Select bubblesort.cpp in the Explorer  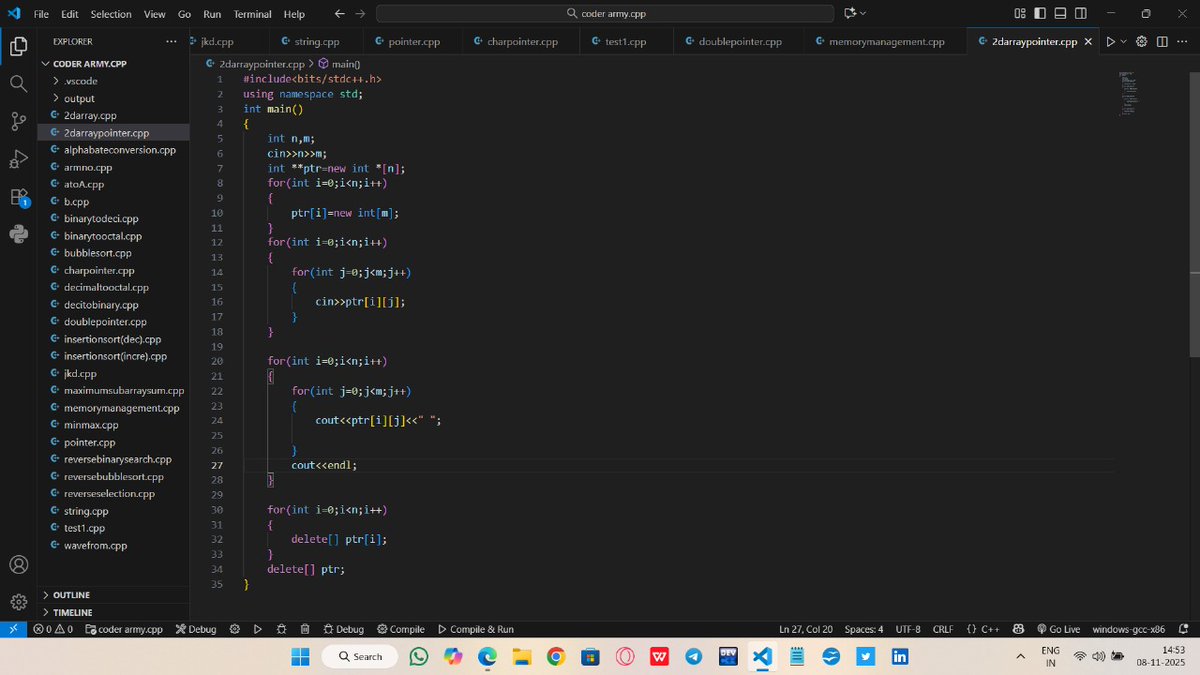[x=95, y=252]
